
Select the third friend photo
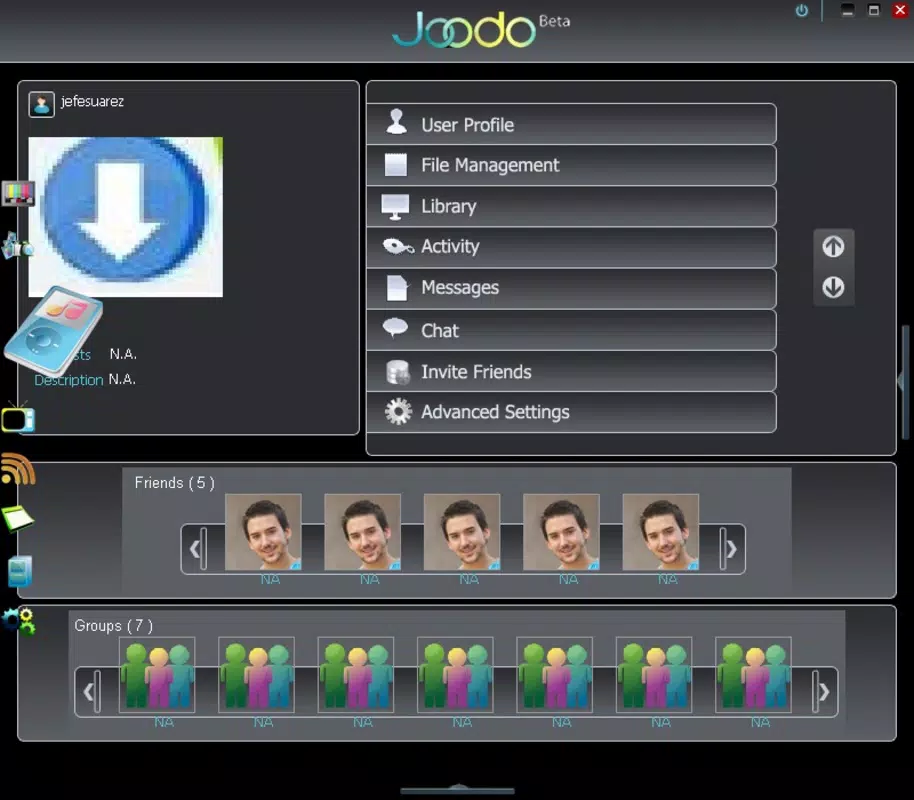(462, 532)
